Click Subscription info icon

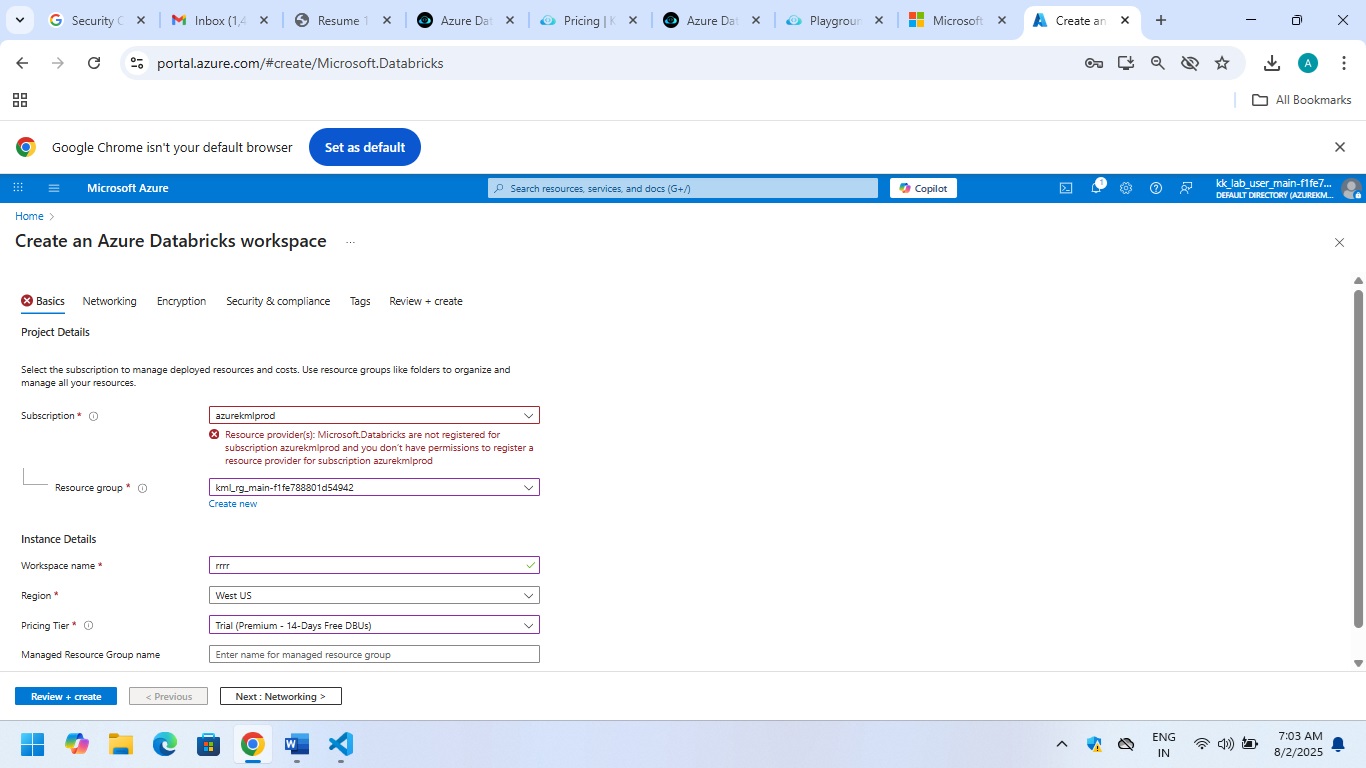point(94,416)
